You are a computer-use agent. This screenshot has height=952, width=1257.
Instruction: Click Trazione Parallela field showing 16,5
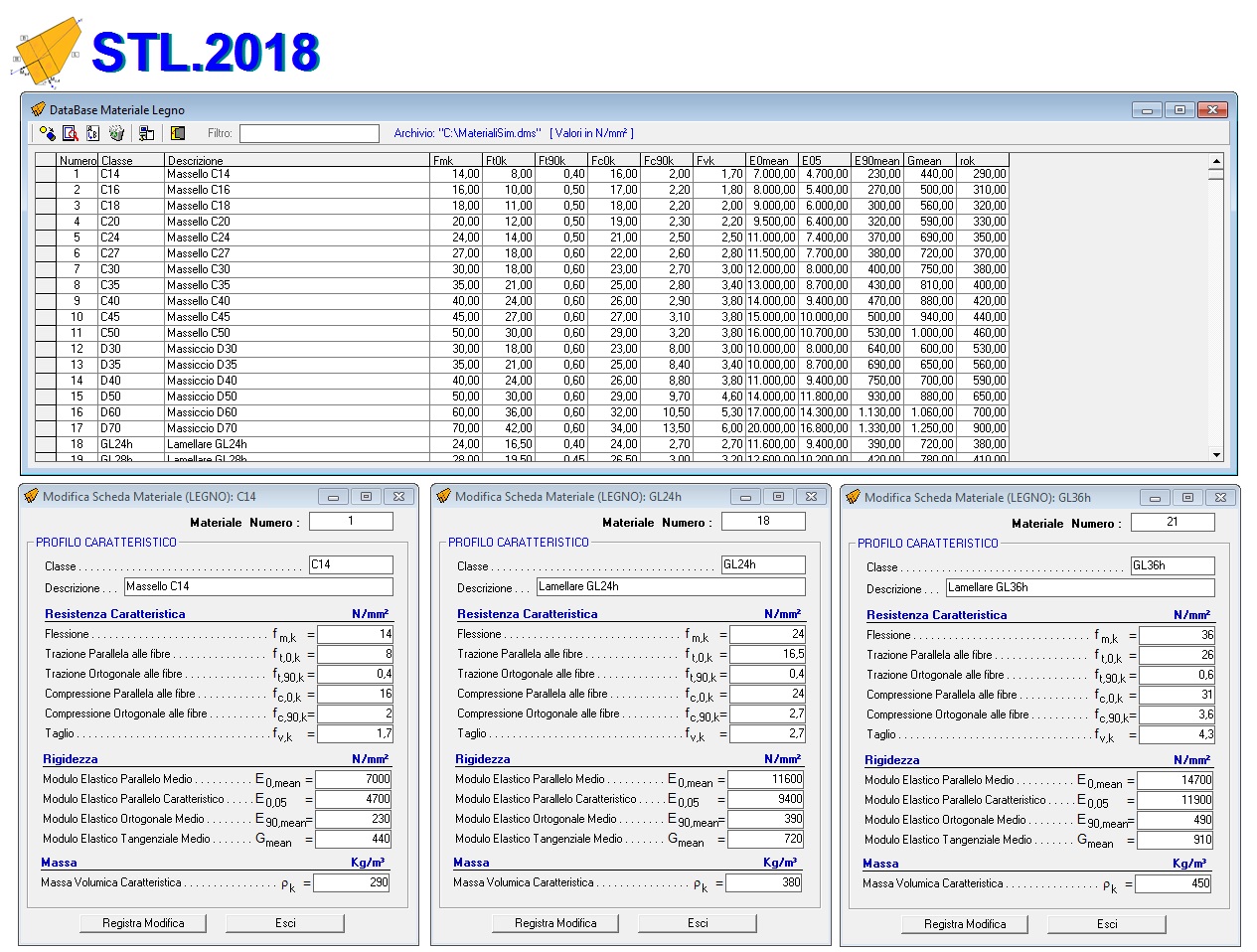(x=767, y=654)
